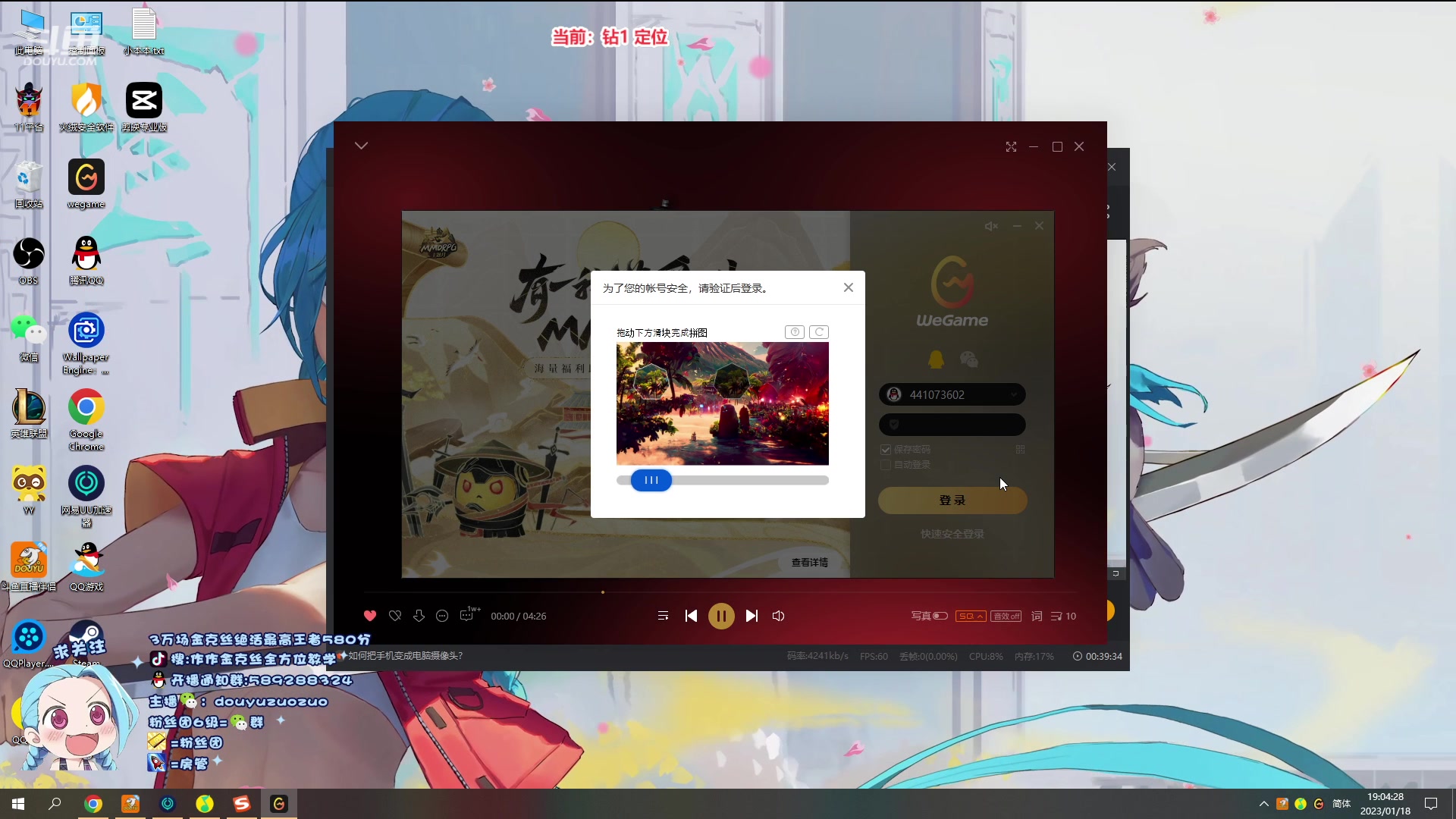Click the taskbar search magnifier icon
The image size is (1456, 819).
tap(55, 804)
